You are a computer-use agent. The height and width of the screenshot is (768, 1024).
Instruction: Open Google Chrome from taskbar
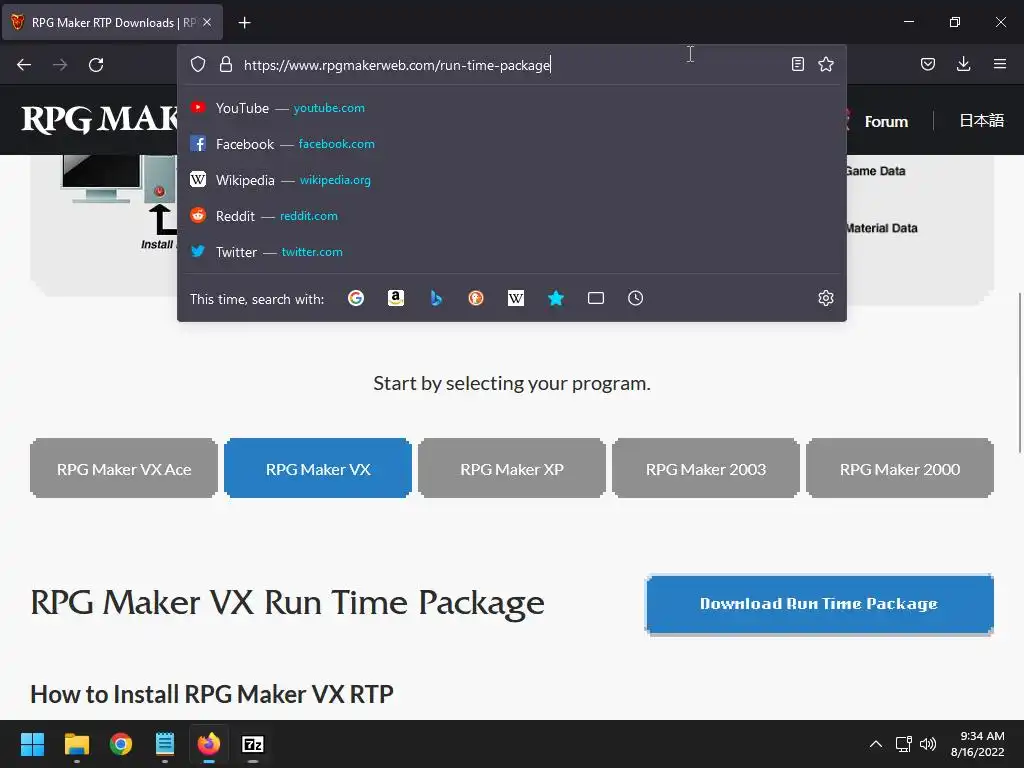pyautogui.click(x=121, y=744)
